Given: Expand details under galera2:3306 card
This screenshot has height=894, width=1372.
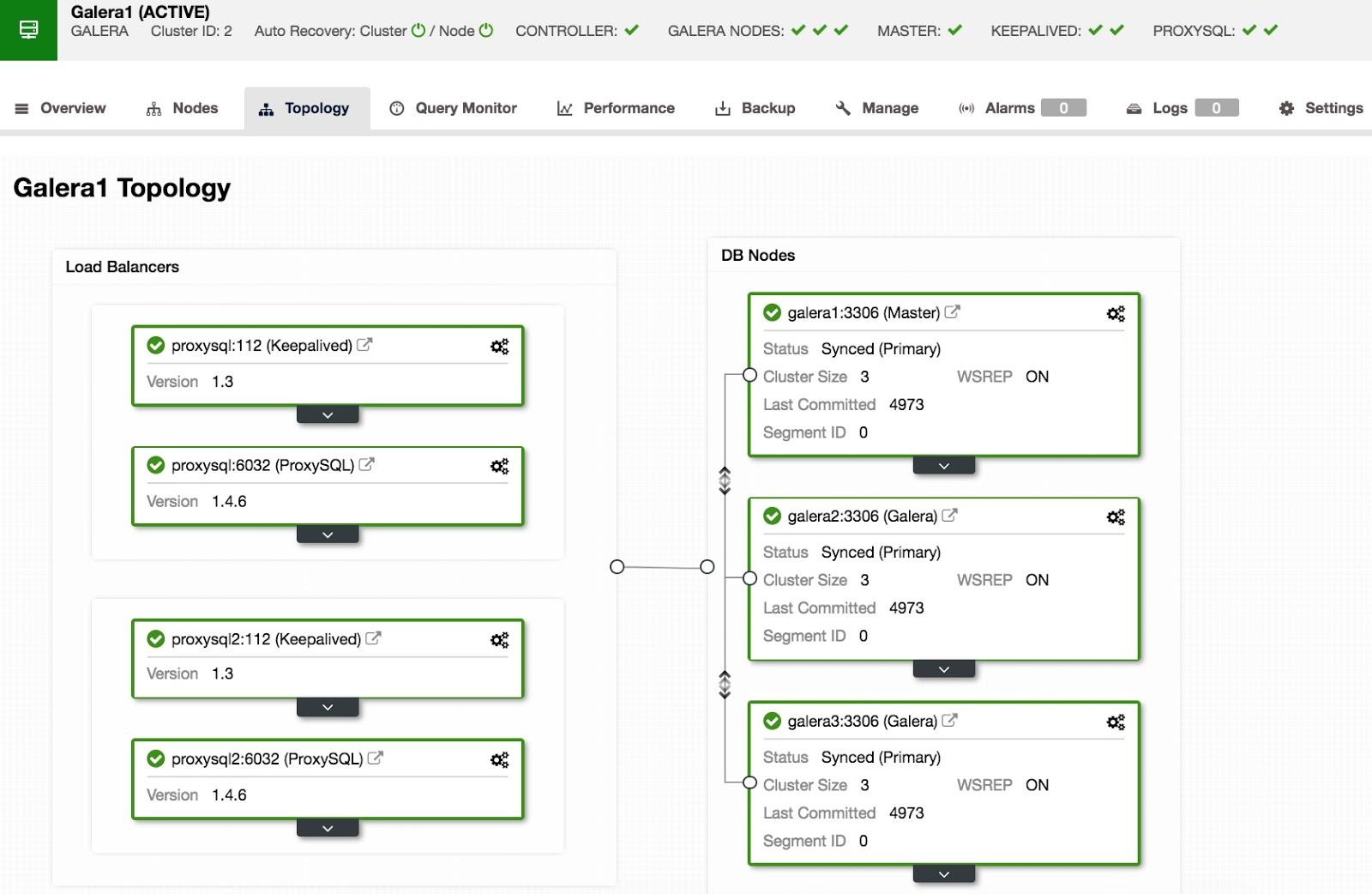Looking at the screenshot, I should [944, 669].
